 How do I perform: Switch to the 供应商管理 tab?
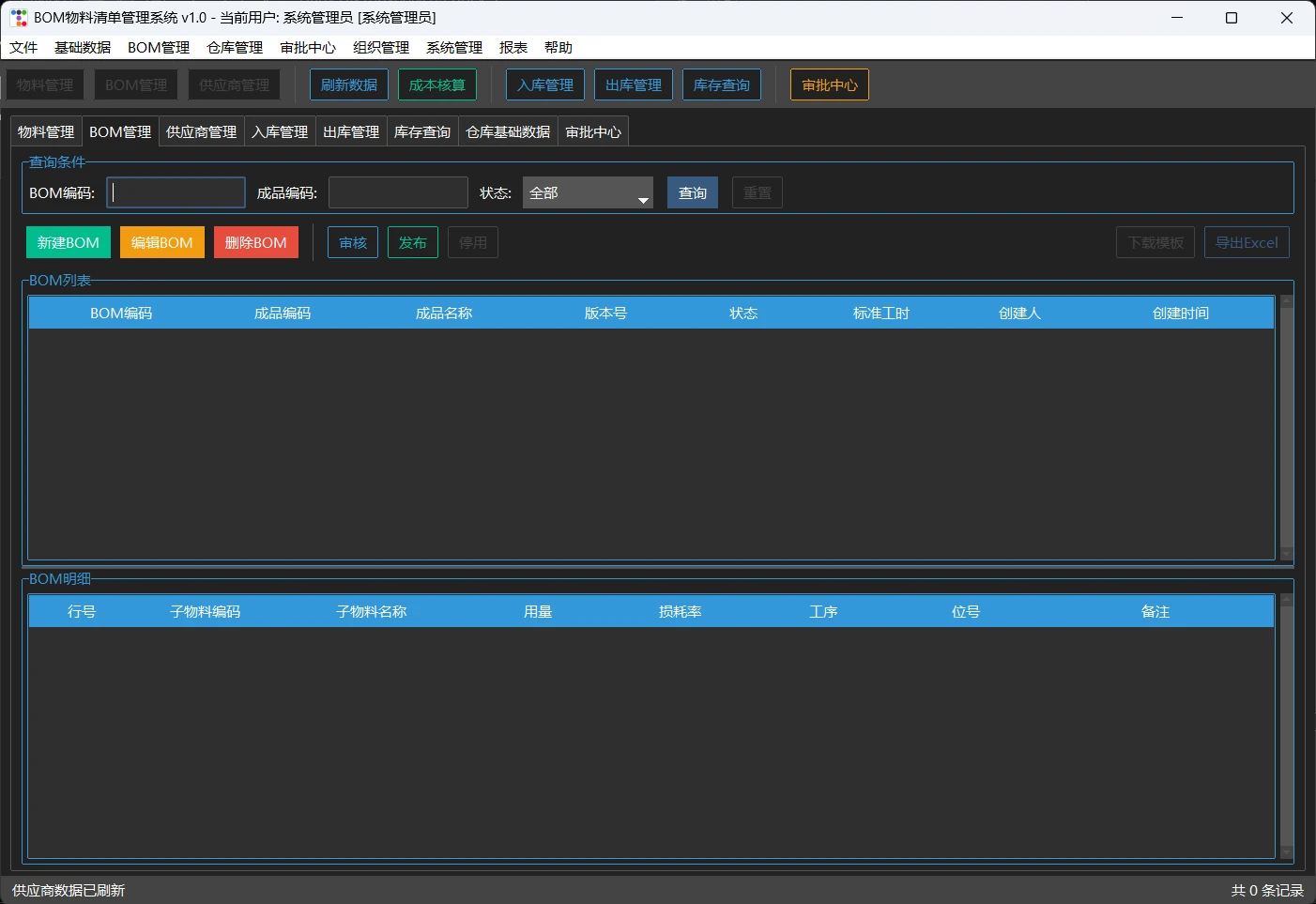pyautogui.click(x=202, y=132)
